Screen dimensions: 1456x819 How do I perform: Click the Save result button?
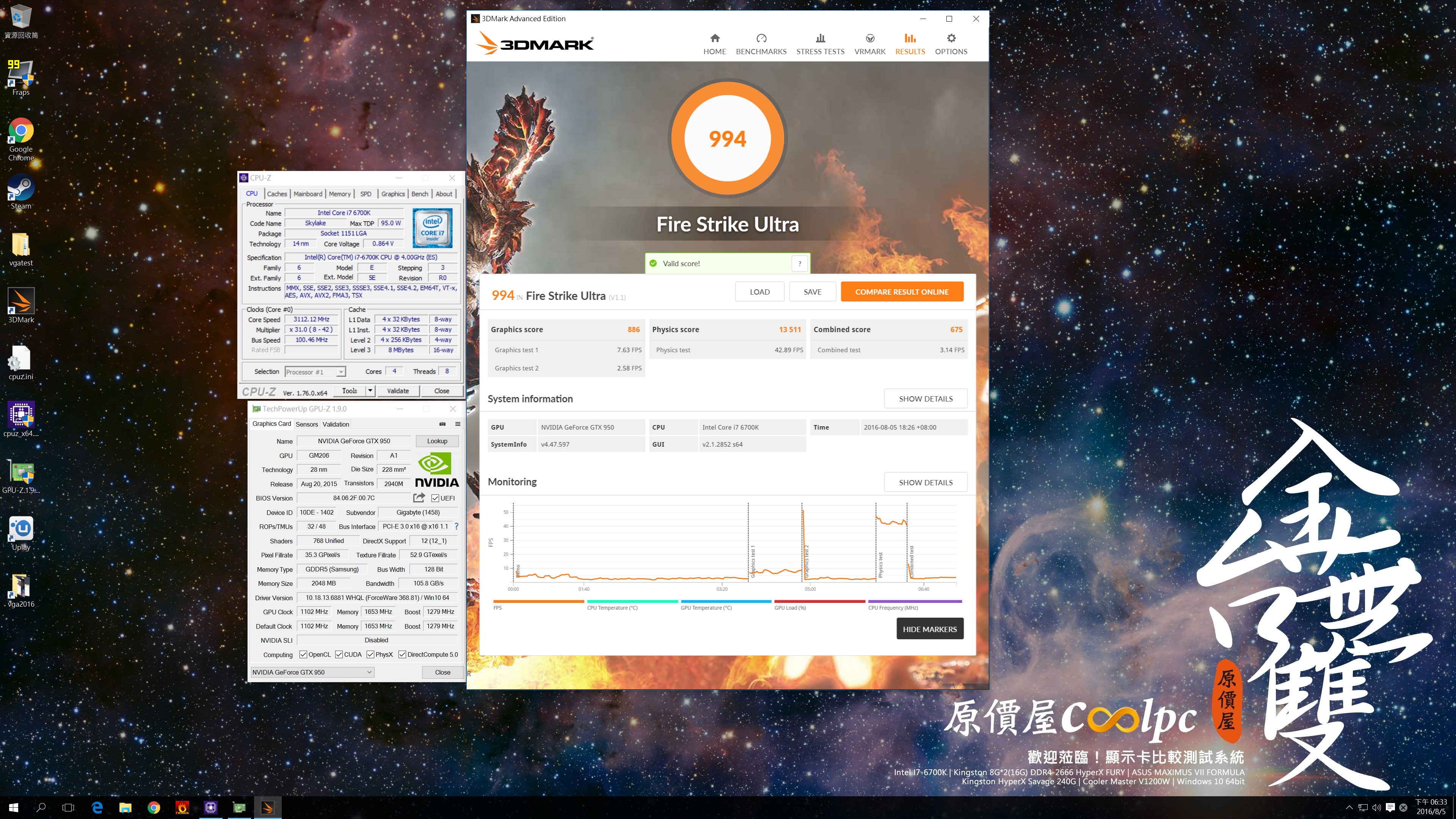pyautogui.click(x=812, y=292)
